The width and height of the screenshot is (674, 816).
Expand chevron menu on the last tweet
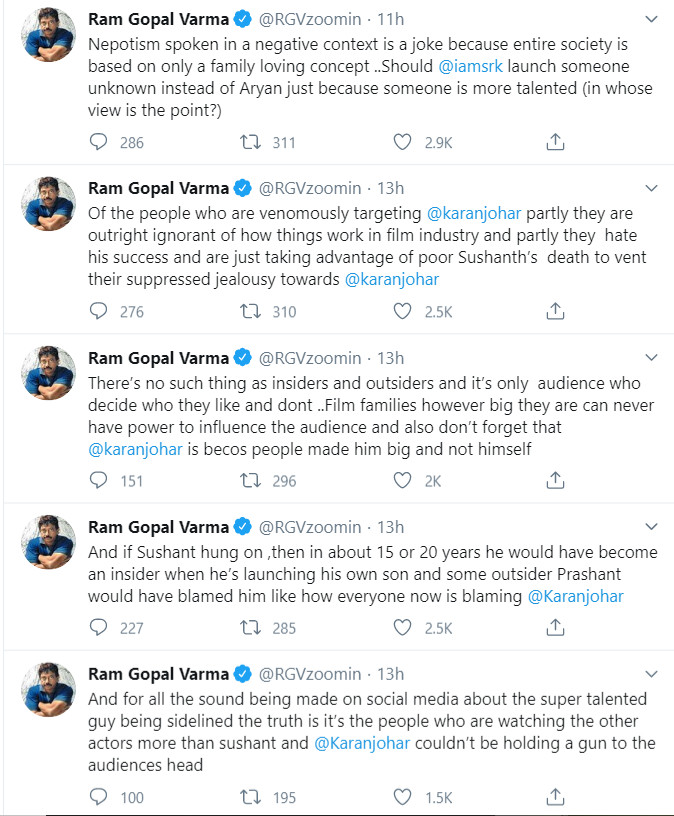[651, 674]
